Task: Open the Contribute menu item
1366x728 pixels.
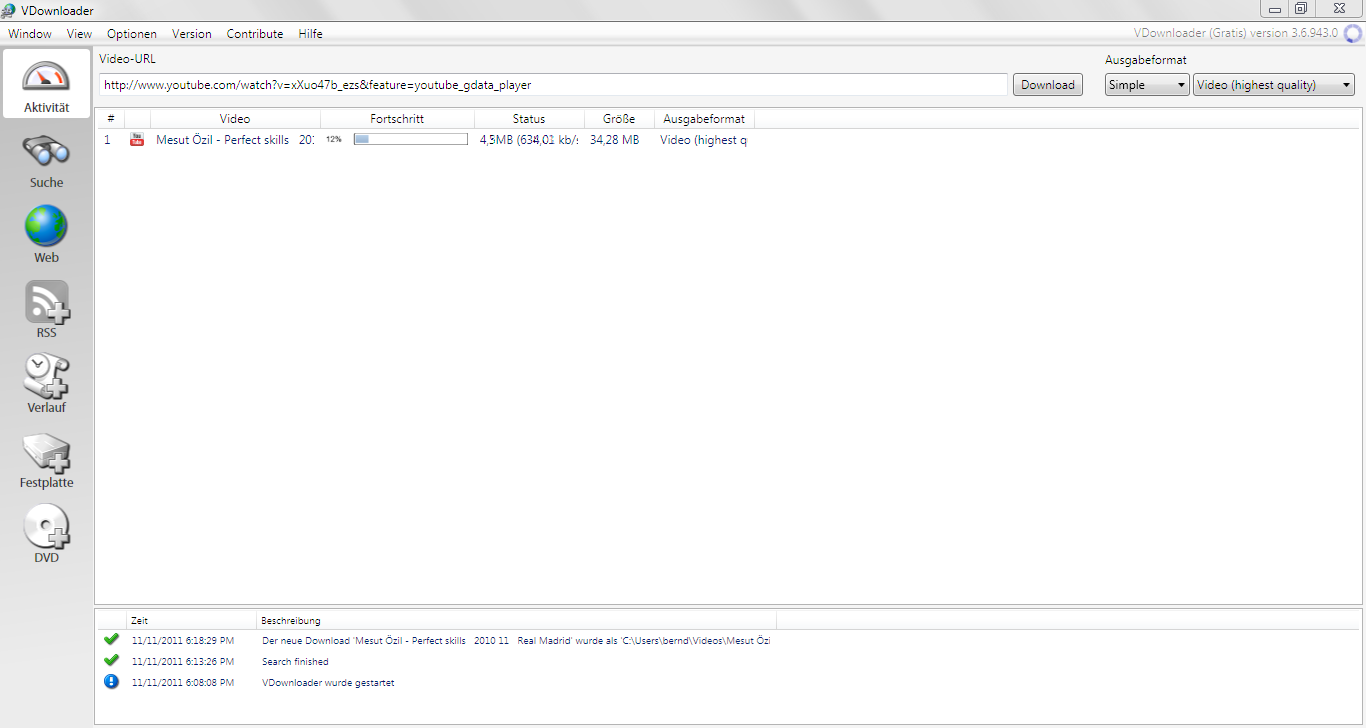Action: tap(255, 33)
